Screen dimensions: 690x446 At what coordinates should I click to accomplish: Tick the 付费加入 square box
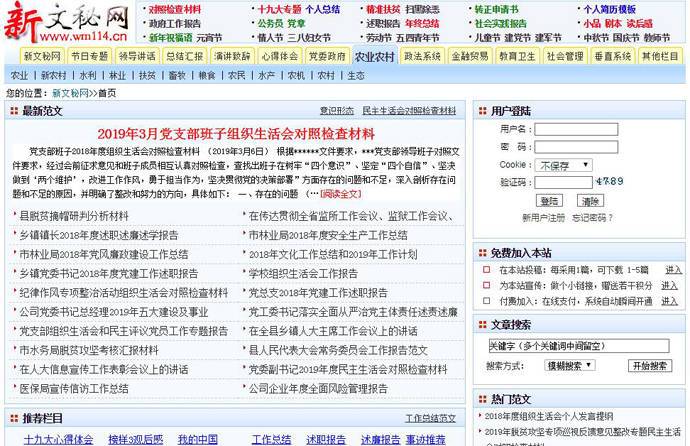coord(488,301)
